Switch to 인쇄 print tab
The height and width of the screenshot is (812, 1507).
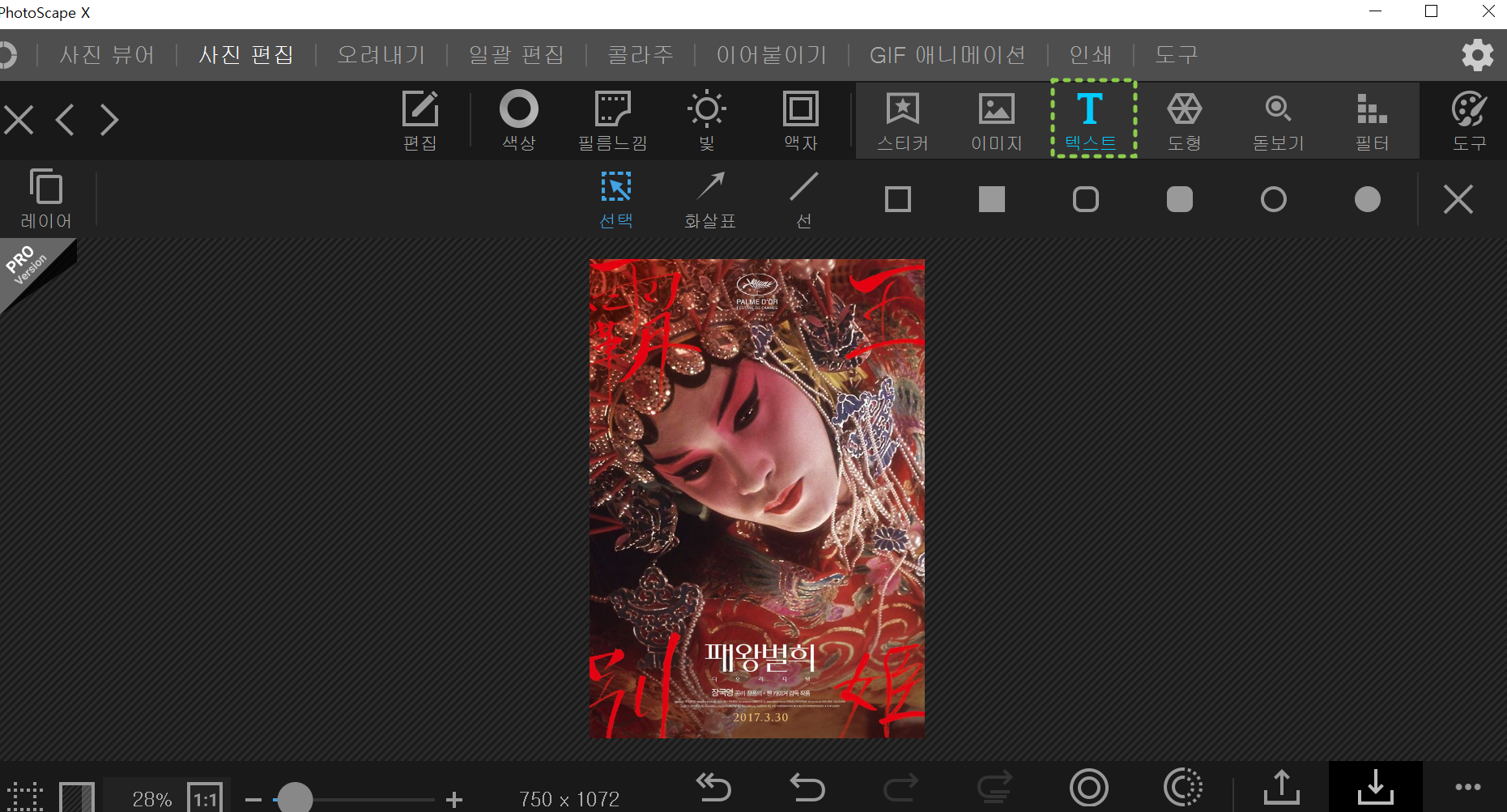point(1091,54)
